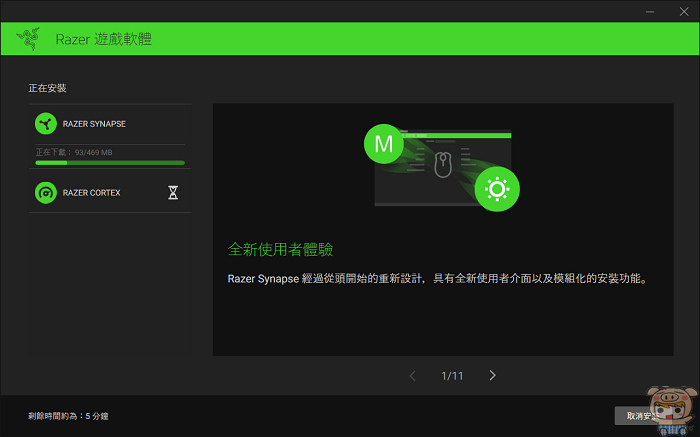700x437 pixels.
Task: Click the Razer Synapse green icon
Action: 46,124
